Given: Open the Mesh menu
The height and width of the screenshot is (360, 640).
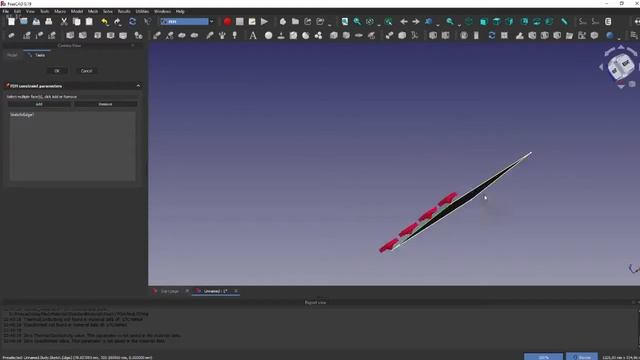Looking at the screenshot, I should point(93,11).
